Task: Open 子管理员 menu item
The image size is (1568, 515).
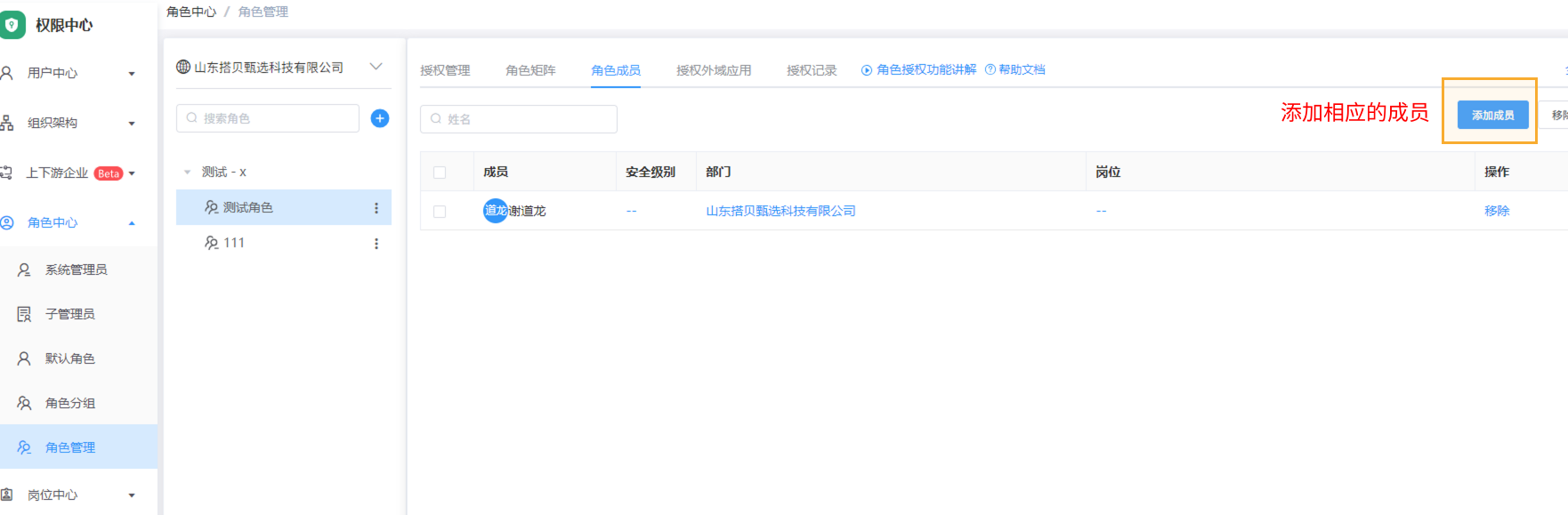Action: (x=78, y=314)
